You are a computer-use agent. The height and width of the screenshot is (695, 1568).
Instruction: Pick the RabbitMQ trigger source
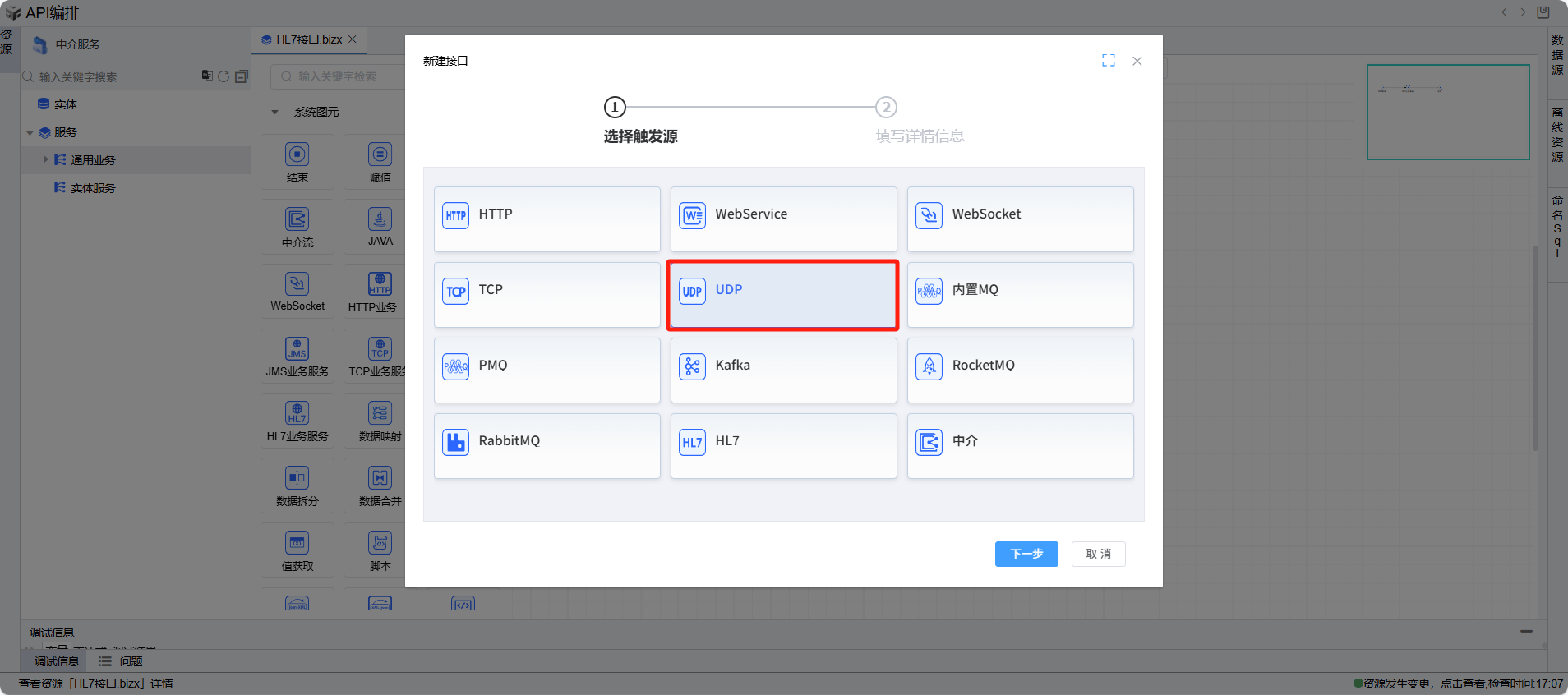click(x=546, y=445)
